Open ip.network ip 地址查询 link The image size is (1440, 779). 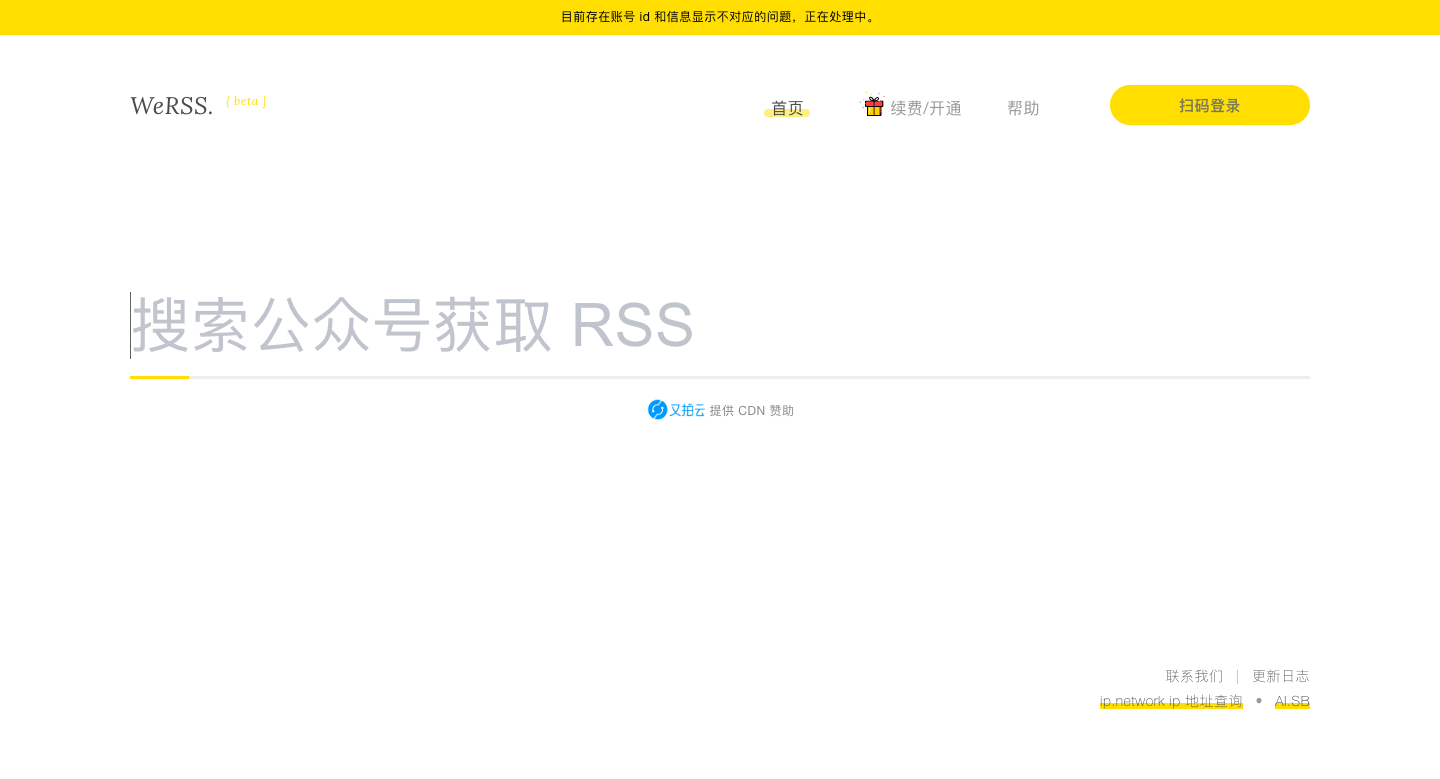click(1171, 701)
